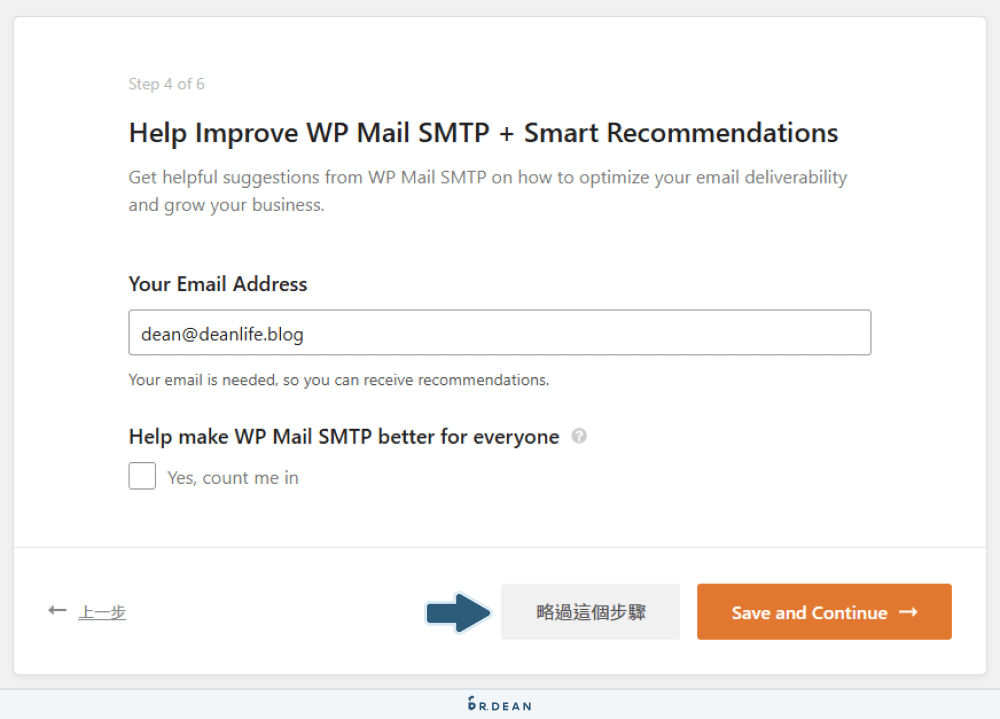
Task: Click the deliverability description paragraph
Action: 487,190
